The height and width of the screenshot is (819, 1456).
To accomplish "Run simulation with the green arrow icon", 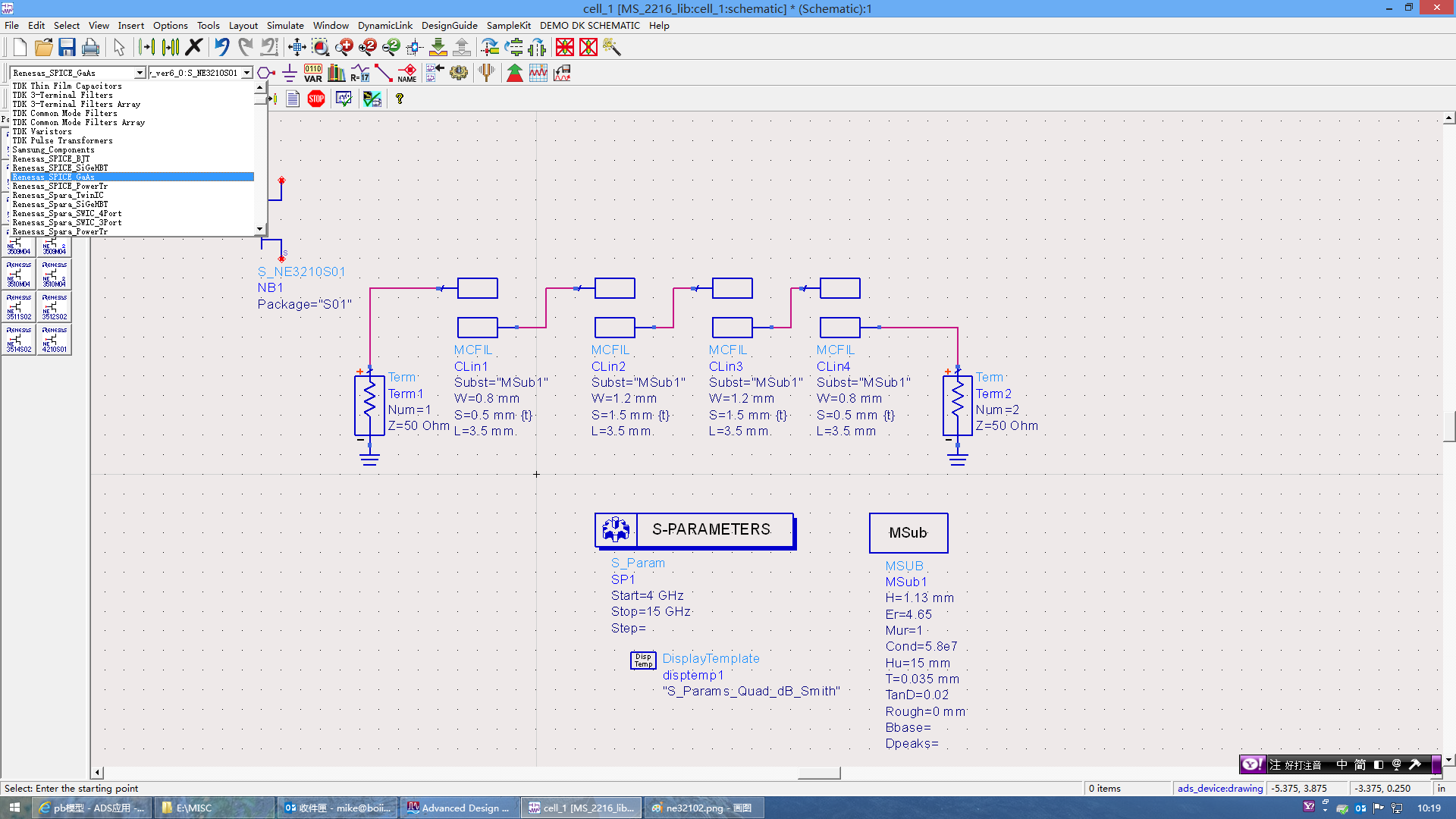I will pos(515,73).
